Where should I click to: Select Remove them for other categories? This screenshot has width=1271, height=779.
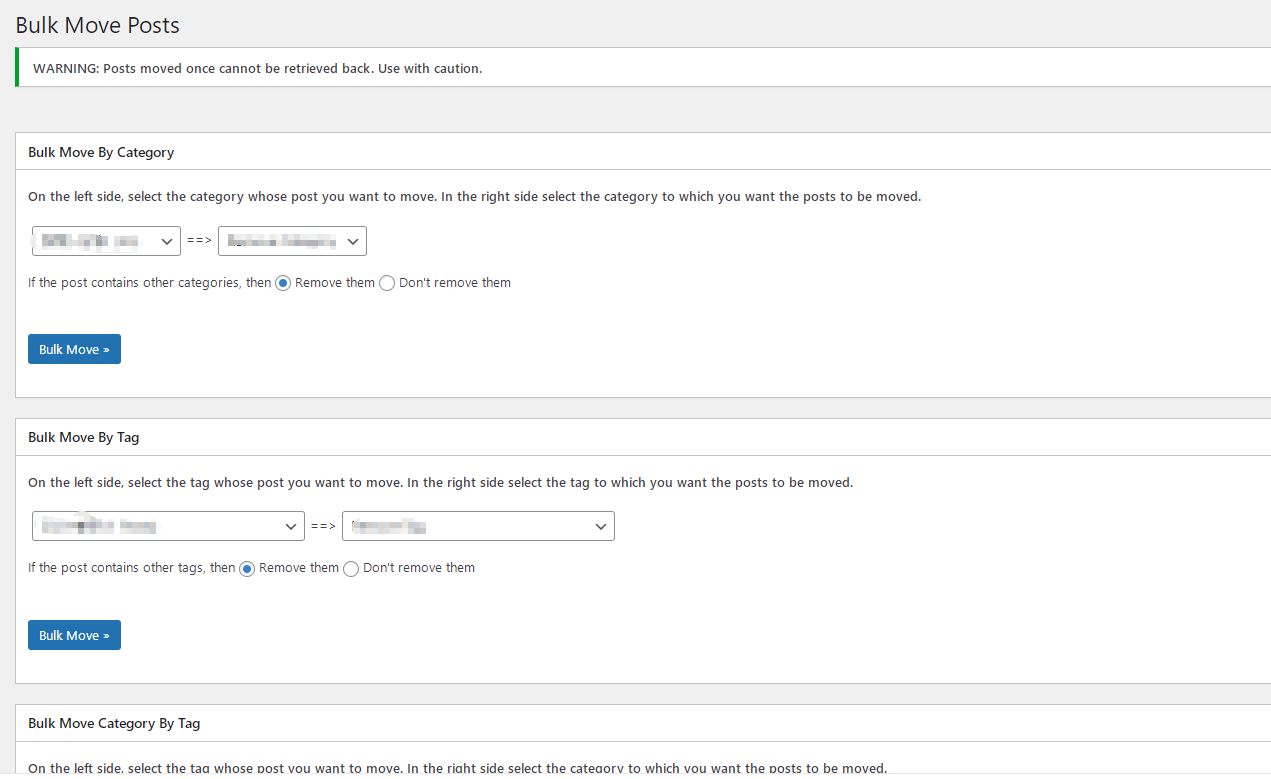click(x=283, y=283)
